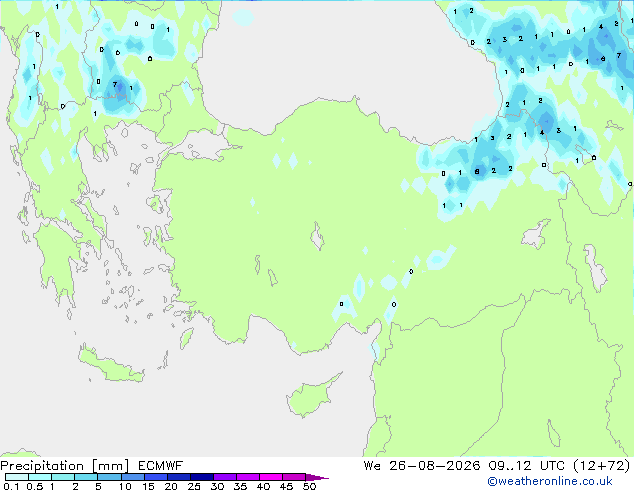Click the purple arrow beyond 50 on legend
The width and height of the screenshot is (634, 490).
point(317,477)
